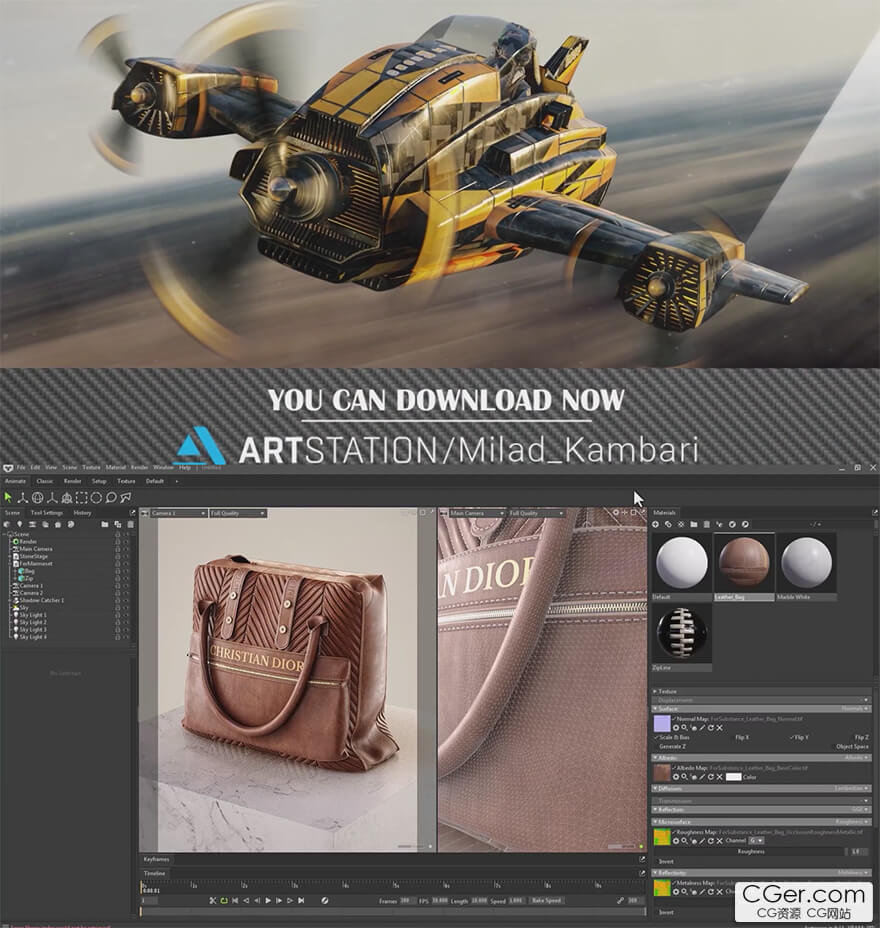Open the Albedo model dropdown
Screen dimensions: 880x928
click(x=856, y=758)
